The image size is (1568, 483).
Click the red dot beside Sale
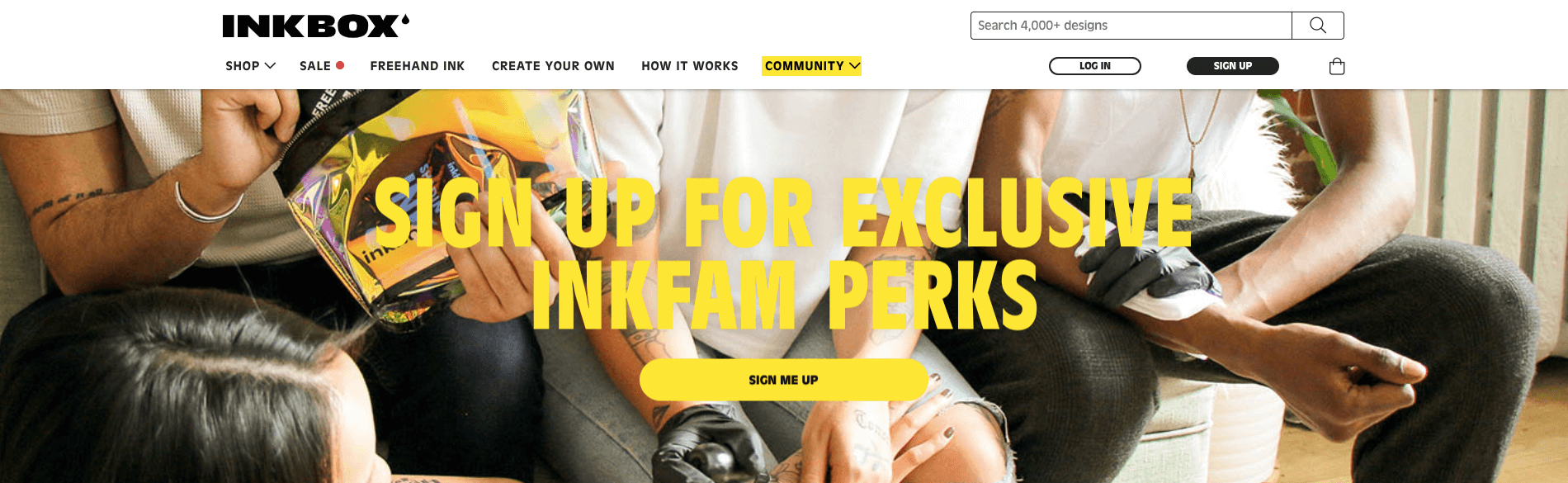click(340, 65)
